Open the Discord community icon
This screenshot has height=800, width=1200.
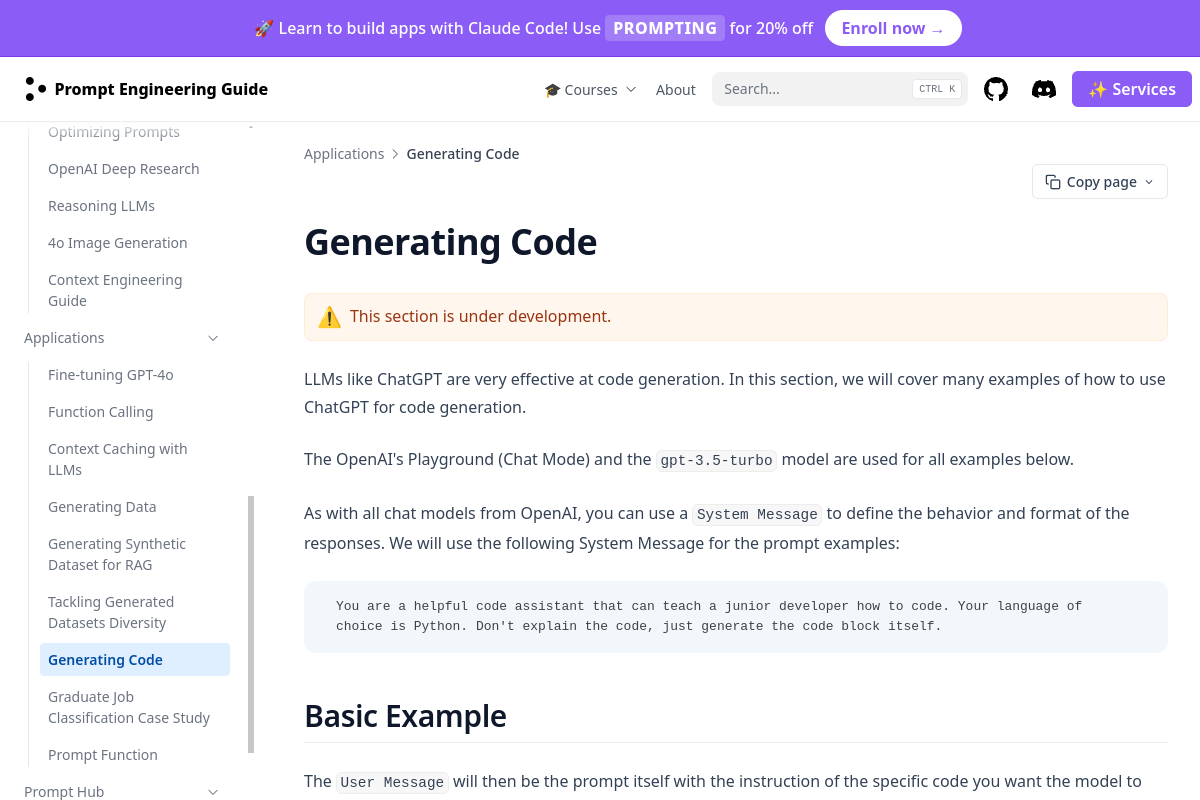[x=1044, y=89]
